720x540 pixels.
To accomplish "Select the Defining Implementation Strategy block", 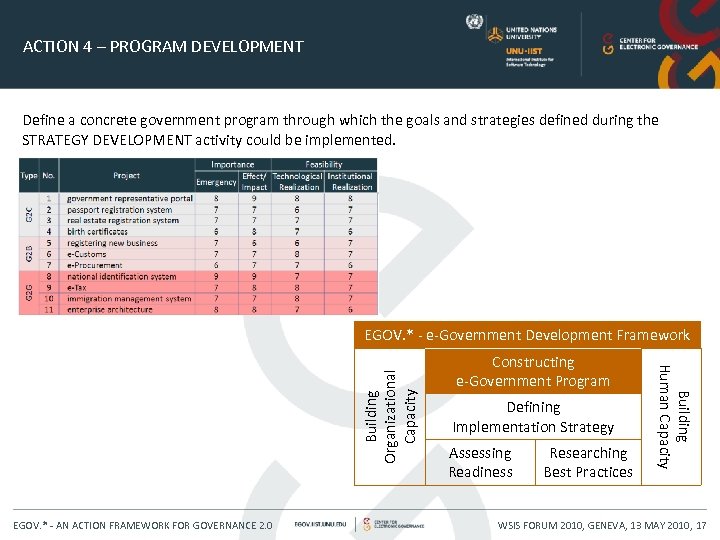I will pyautogui.click(x=533, y=417).
